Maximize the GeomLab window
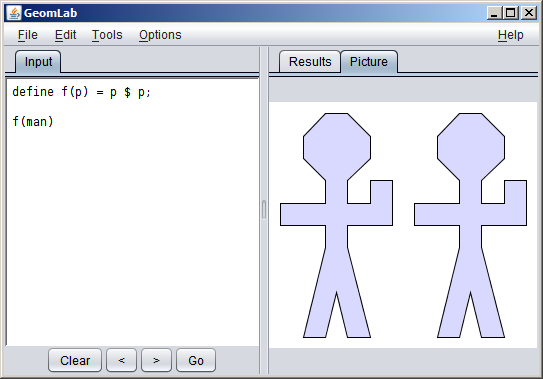The image size is (543, 379). click(x=511, y=13)
